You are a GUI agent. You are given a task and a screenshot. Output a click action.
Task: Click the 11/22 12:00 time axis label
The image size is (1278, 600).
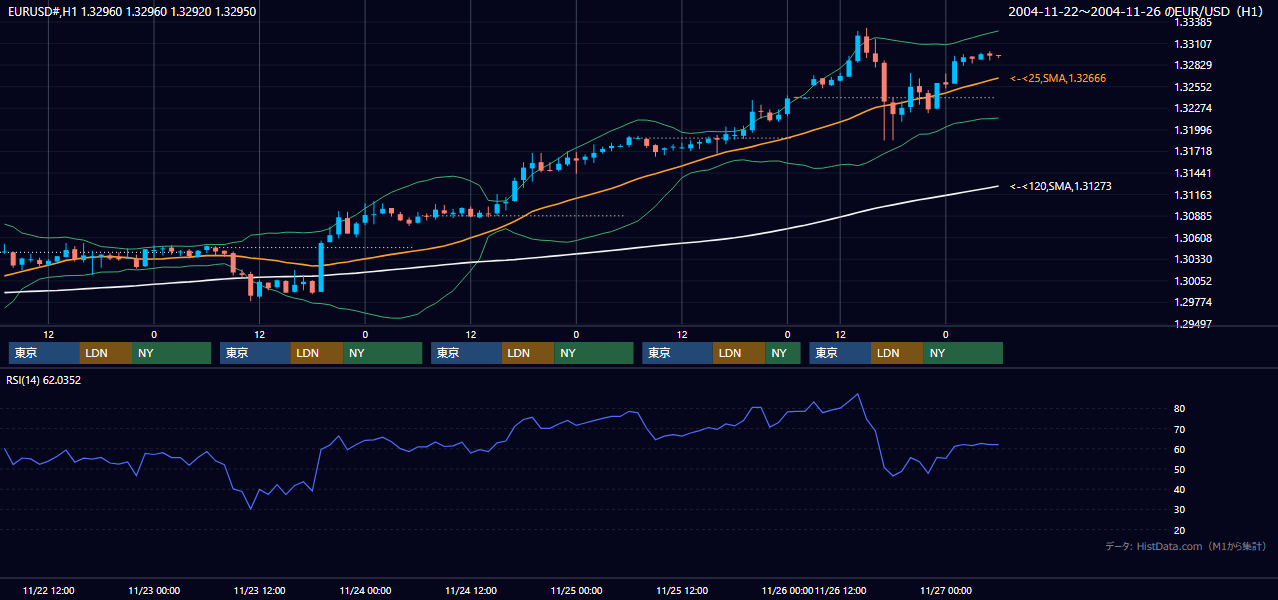pyautogui.click(x=48, y=590)
